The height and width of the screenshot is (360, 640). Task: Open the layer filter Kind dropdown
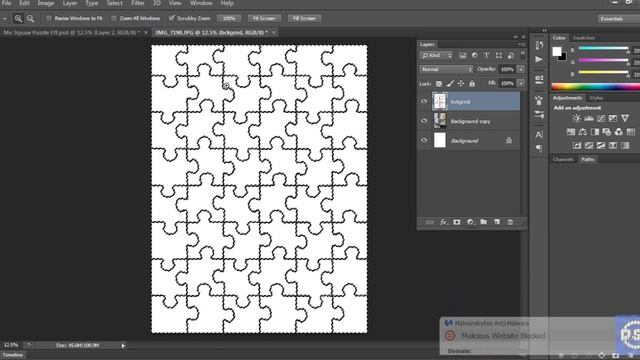tap(436, 56)
